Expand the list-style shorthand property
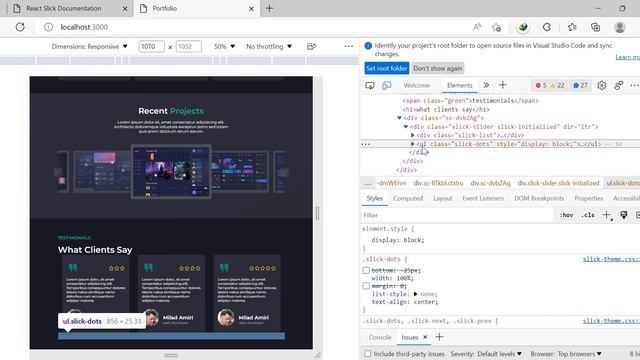 pos(416,294)
